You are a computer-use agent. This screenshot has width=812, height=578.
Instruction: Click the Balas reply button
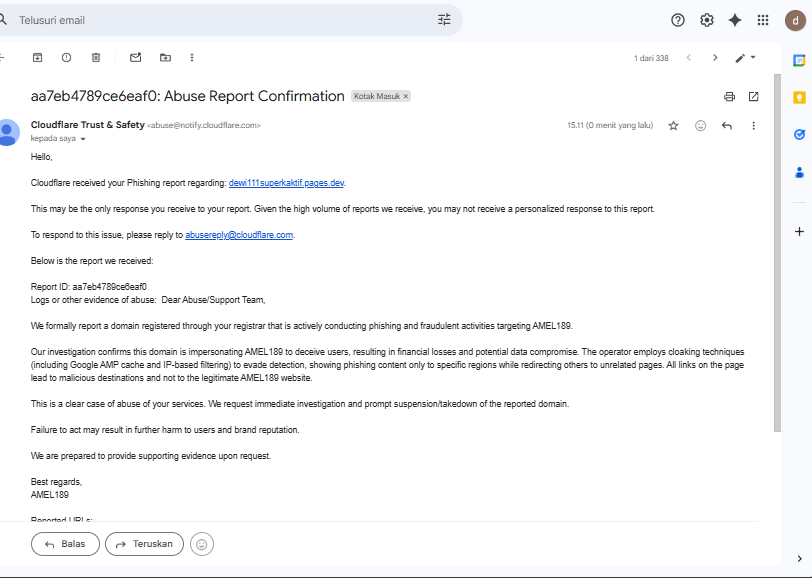point(65,544)
